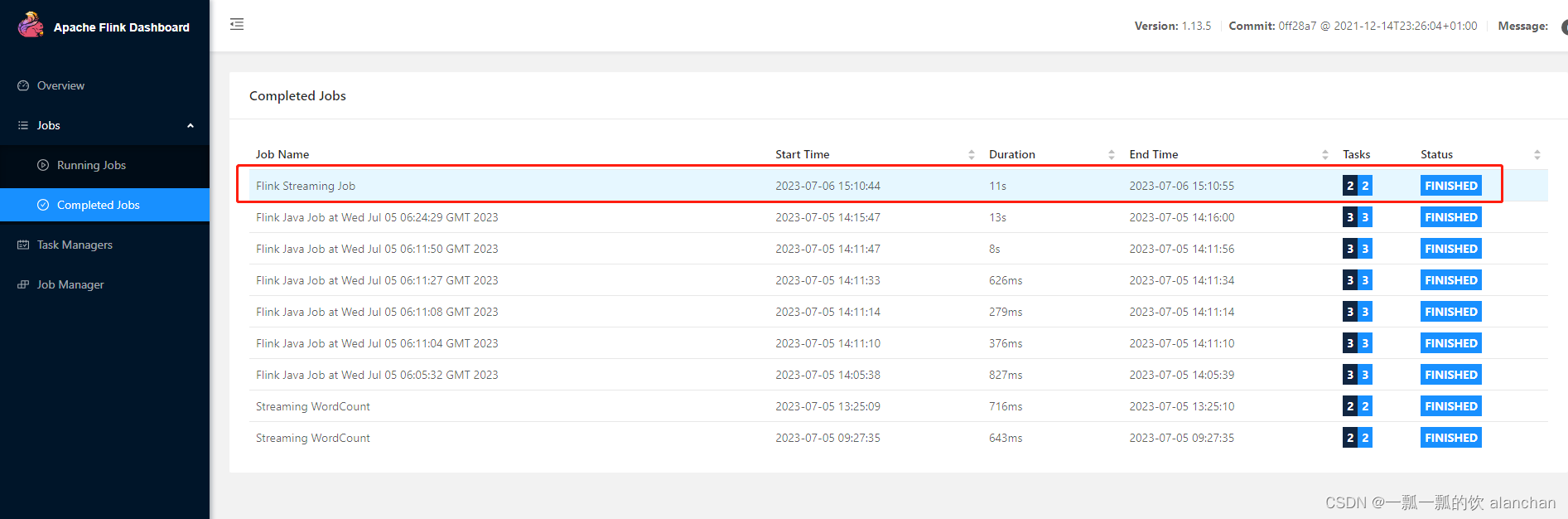
Task: Click the Job Name column header
Action: pos(282,154)
